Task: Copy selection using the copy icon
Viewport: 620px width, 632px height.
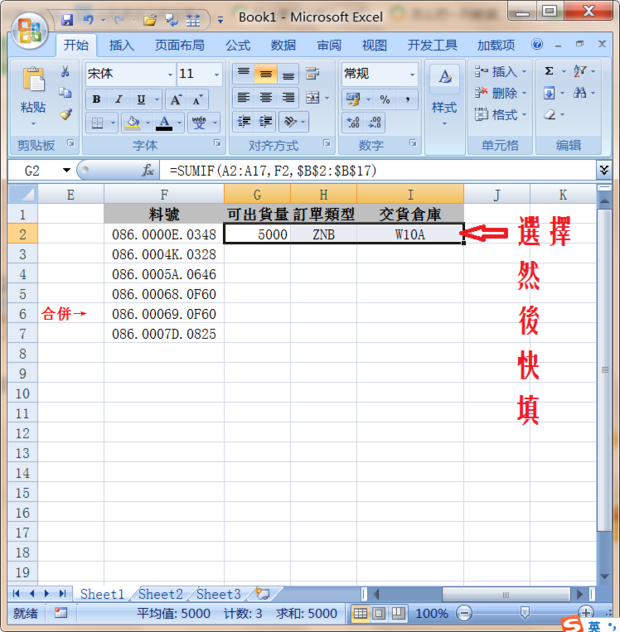Action: coord(65,93)
